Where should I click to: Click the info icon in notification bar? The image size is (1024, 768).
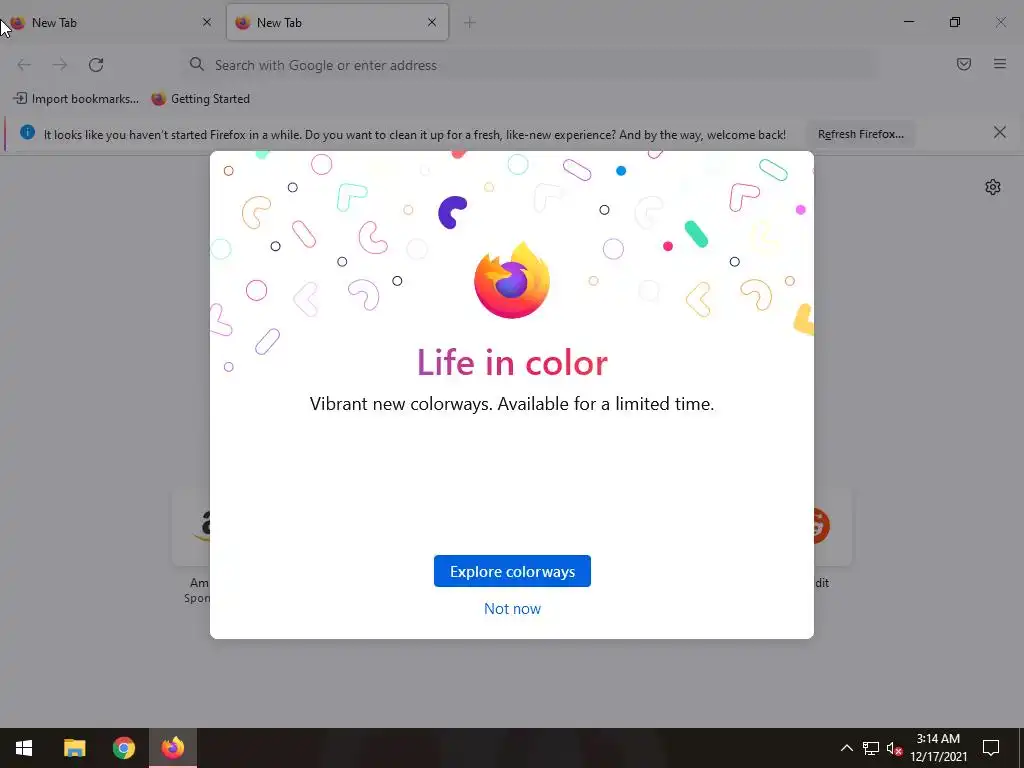click(27, 133)
